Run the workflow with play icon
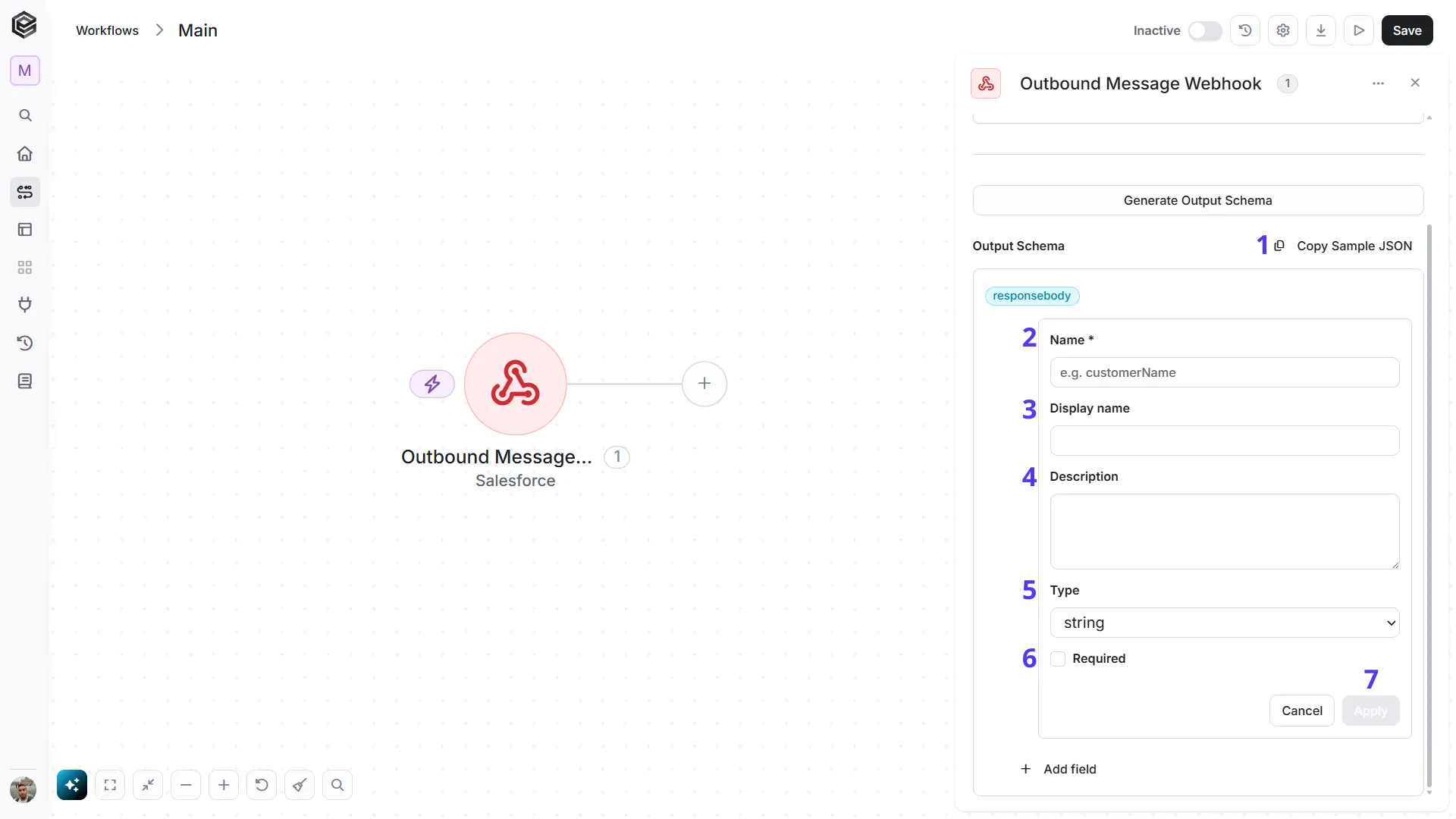1456x819 pixels. coord(1359,30)
